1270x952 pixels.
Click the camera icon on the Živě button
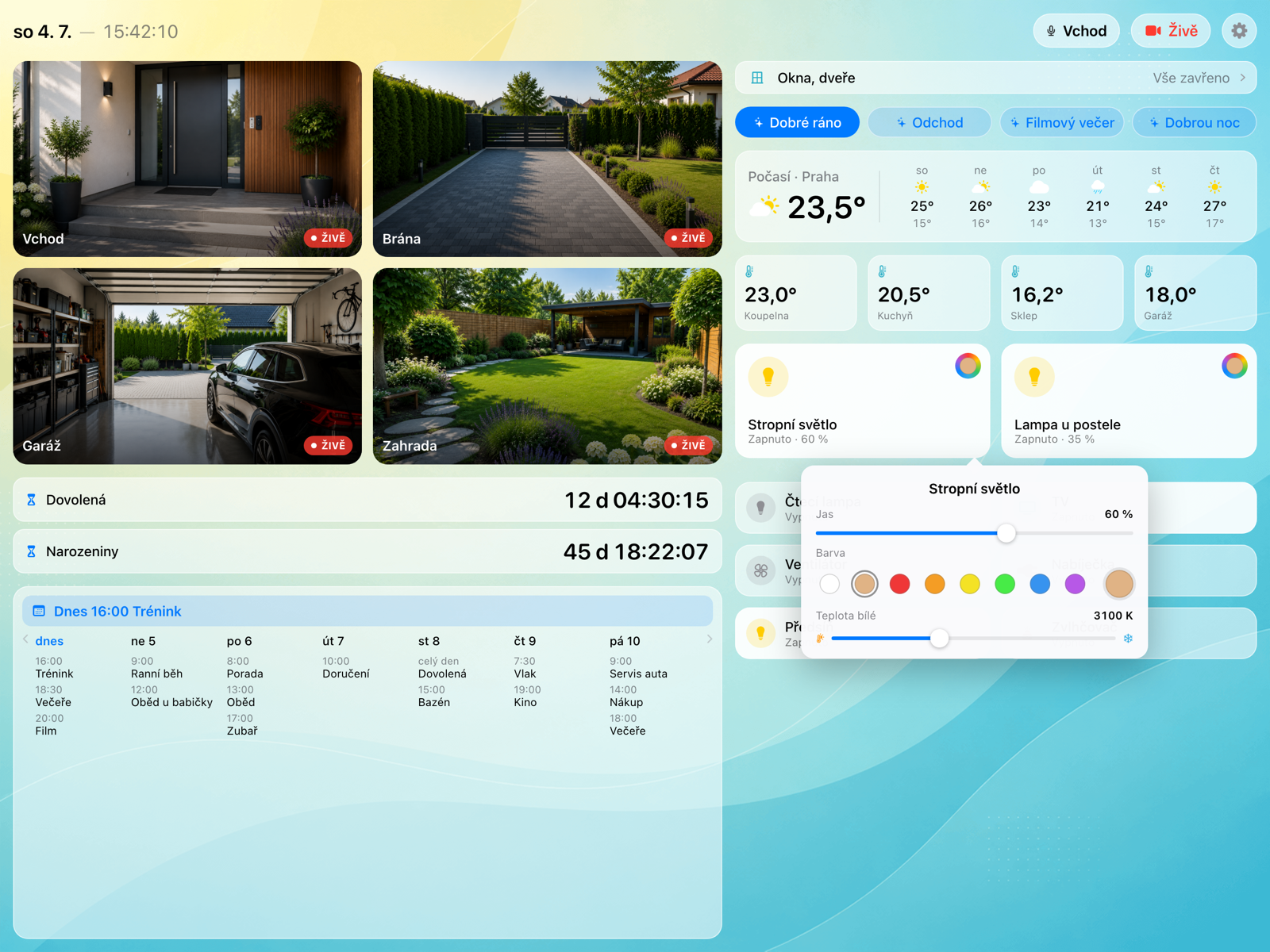1153,31
